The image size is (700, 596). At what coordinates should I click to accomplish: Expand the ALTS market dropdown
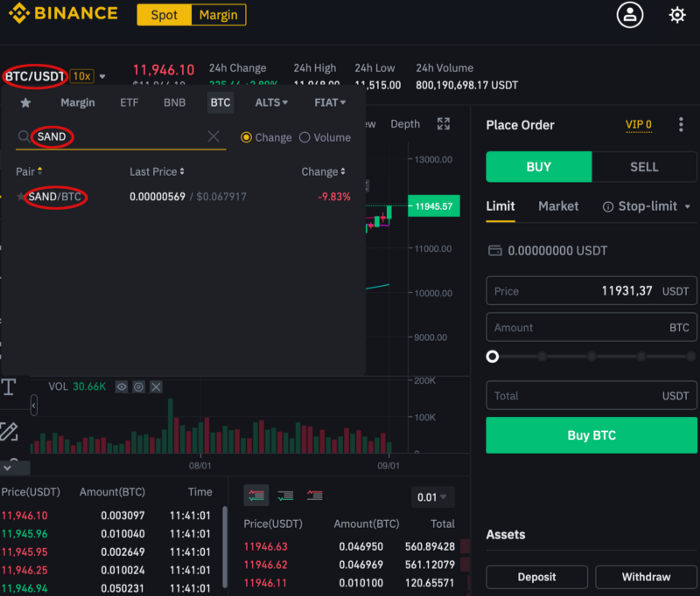click(271, 103)
